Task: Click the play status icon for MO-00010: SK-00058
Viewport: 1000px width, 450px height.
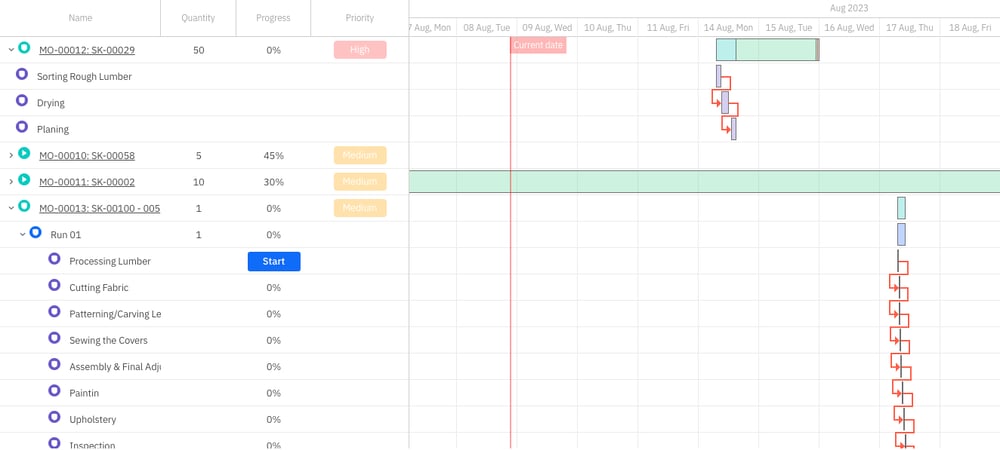Action: point(24,154)
